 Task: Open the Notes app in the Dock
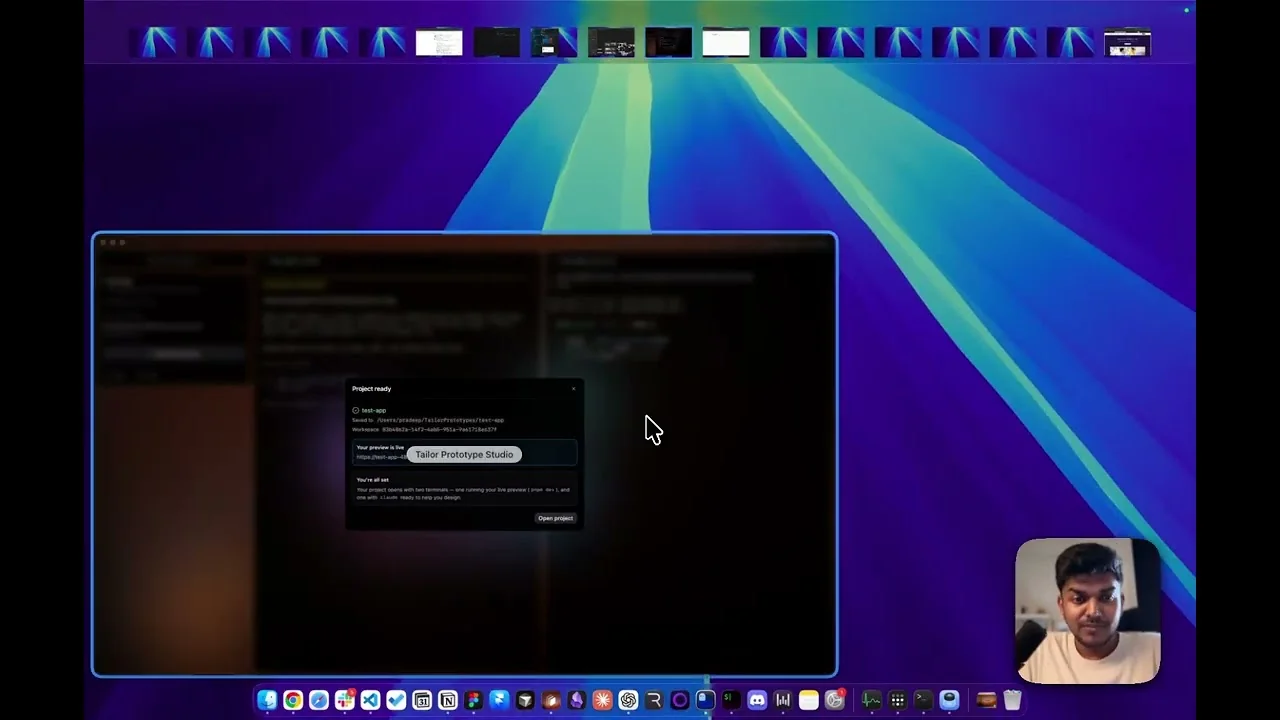pos(809,701)
